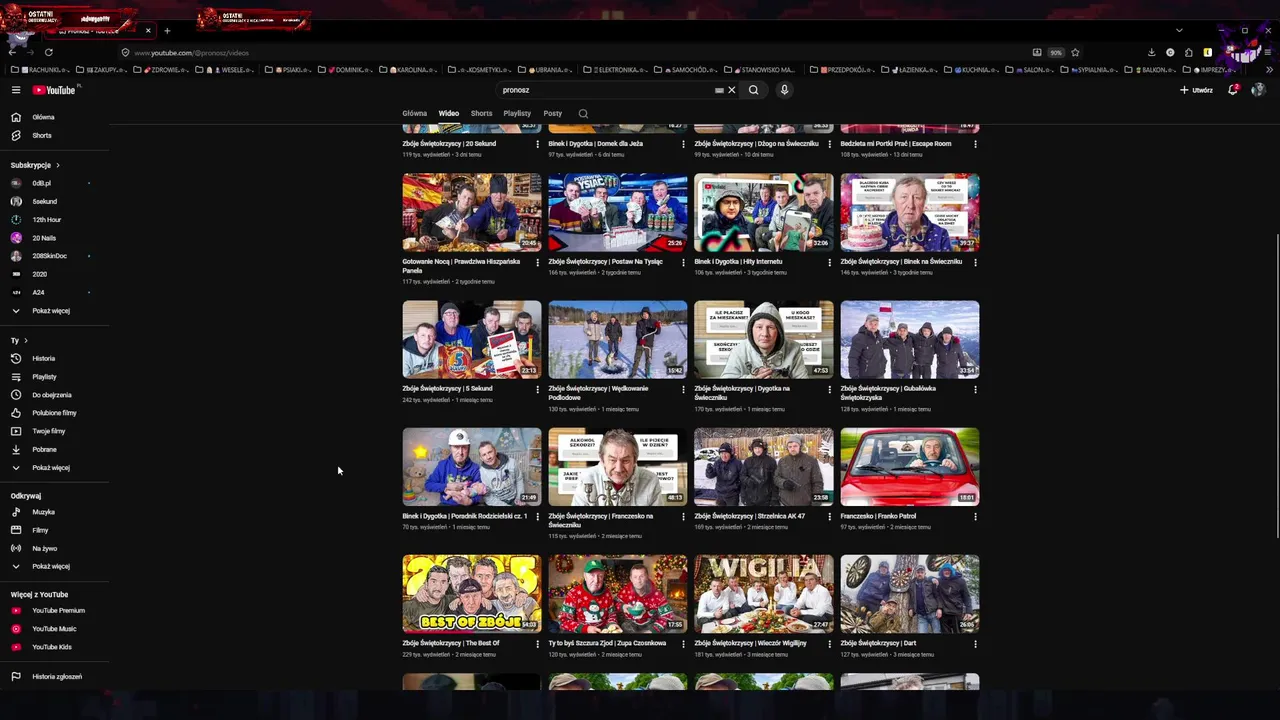
Task: Click the channel search magnifier next to Posty
Action: point(583,114)
